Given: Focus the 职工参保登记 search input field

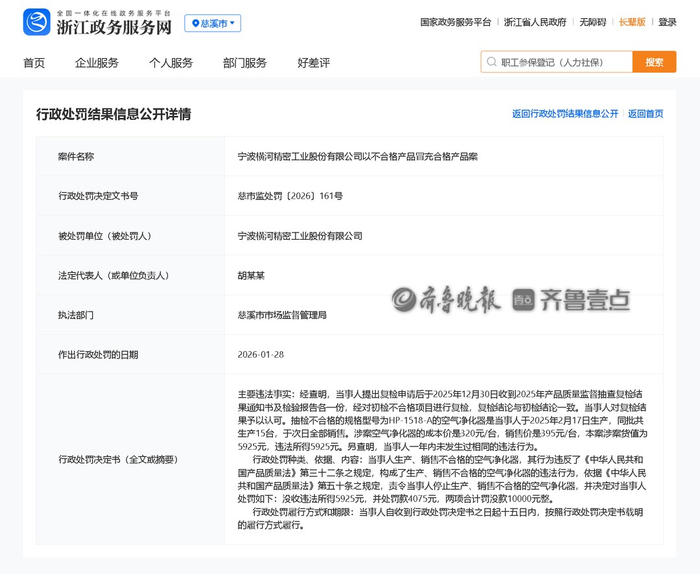Looking at the screenshot, I should click(557, 62).
